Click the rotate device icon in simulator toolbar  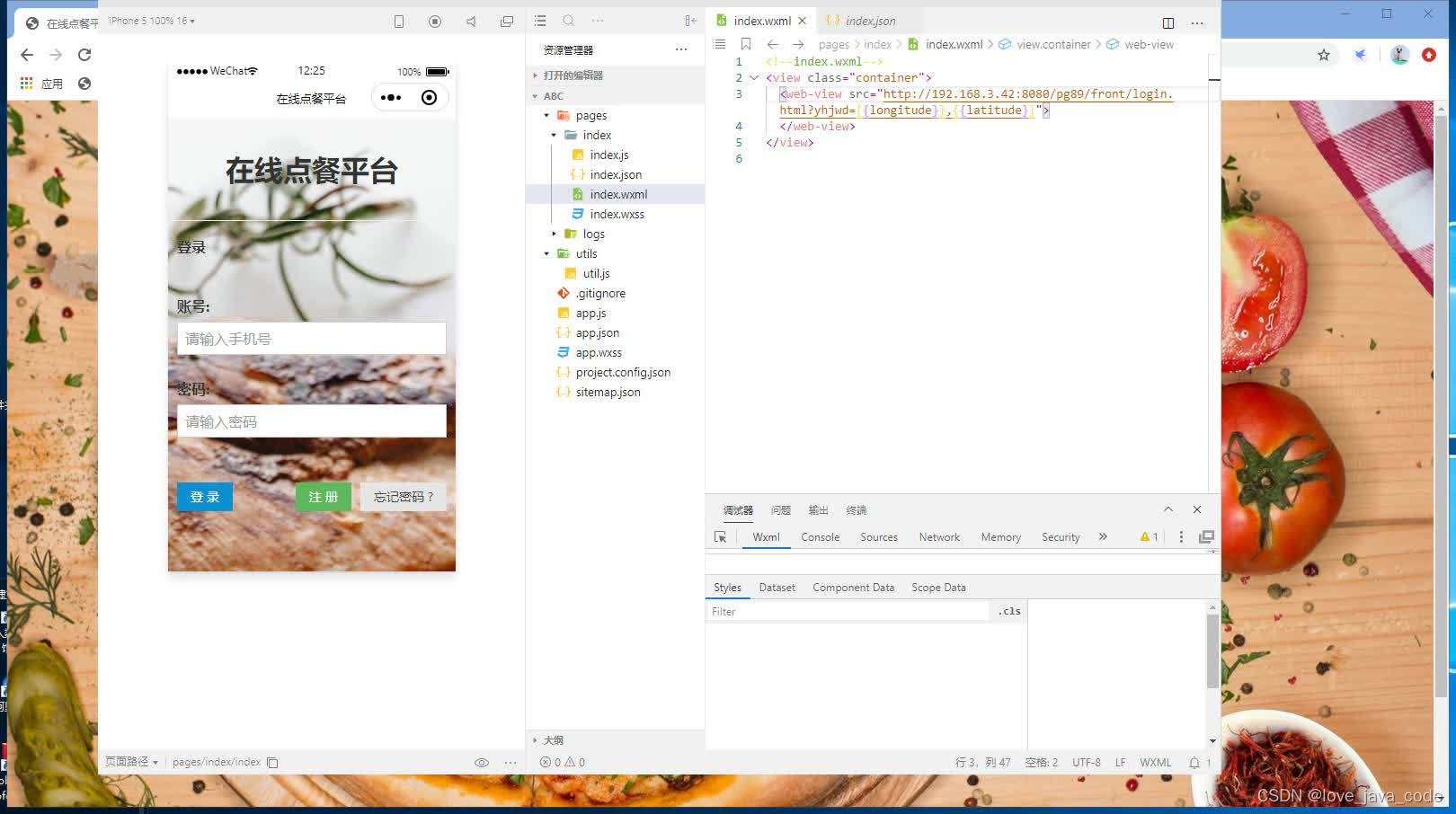pos(398,21)
